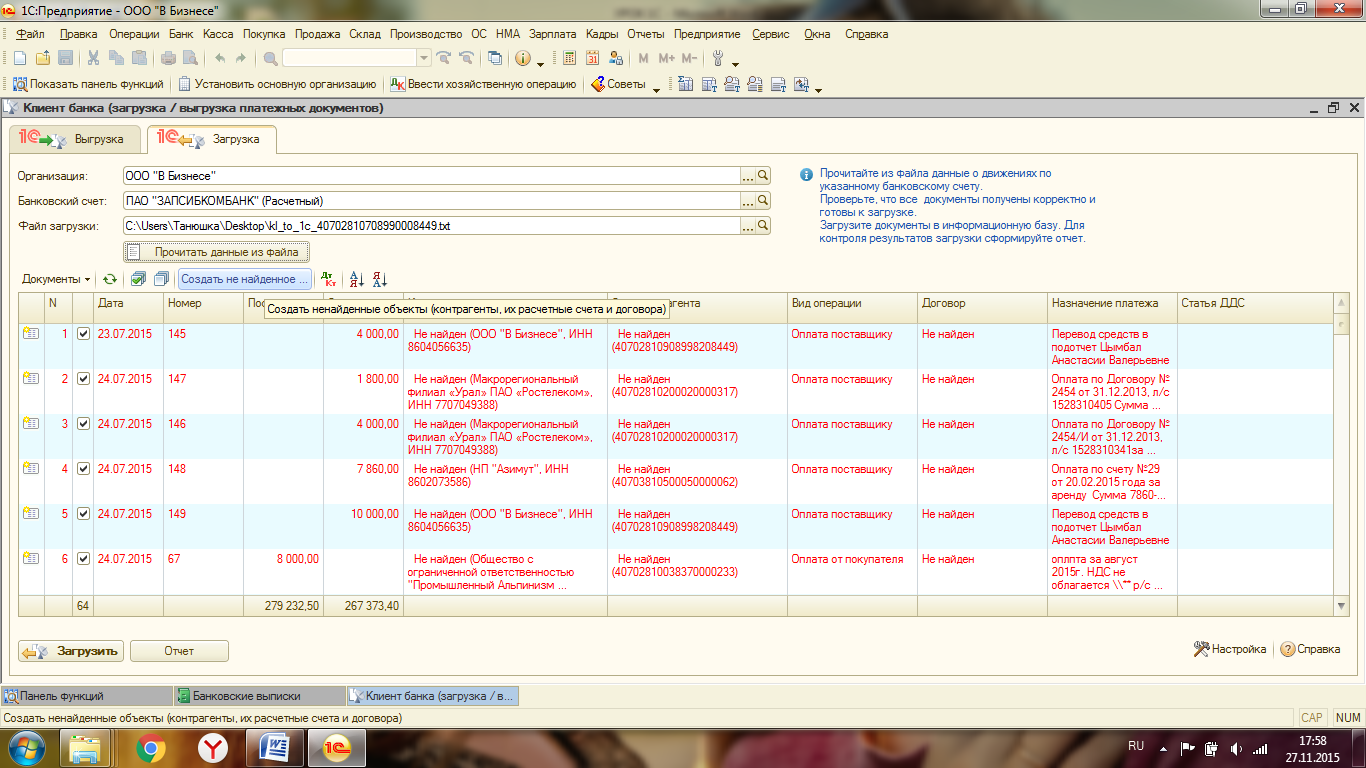1366x768 pixels.
Task: Click the Find magnifier icon beside search box
Action: coord(271,58)
